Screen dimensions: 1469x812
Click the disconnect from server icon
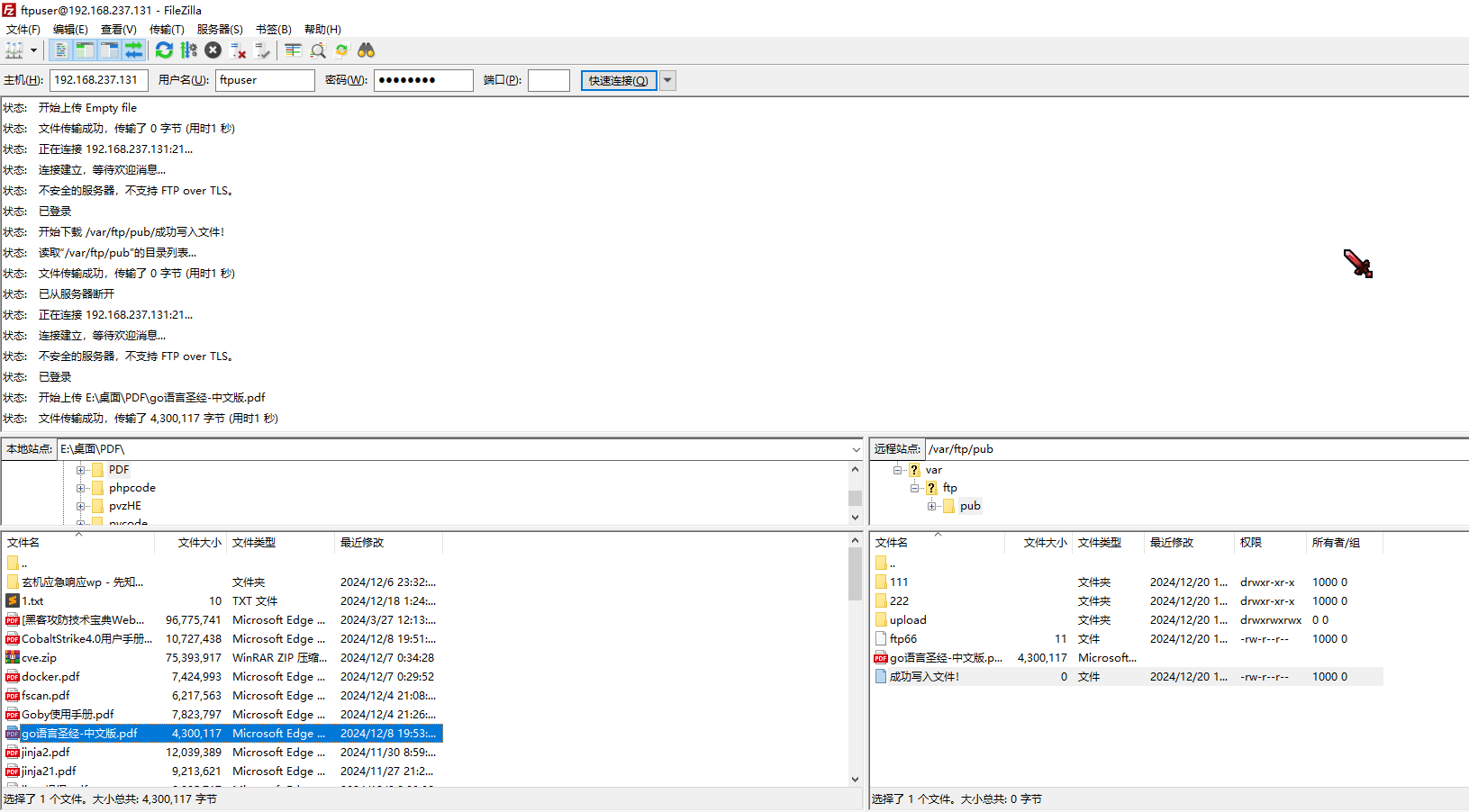[x=238, y=50]
